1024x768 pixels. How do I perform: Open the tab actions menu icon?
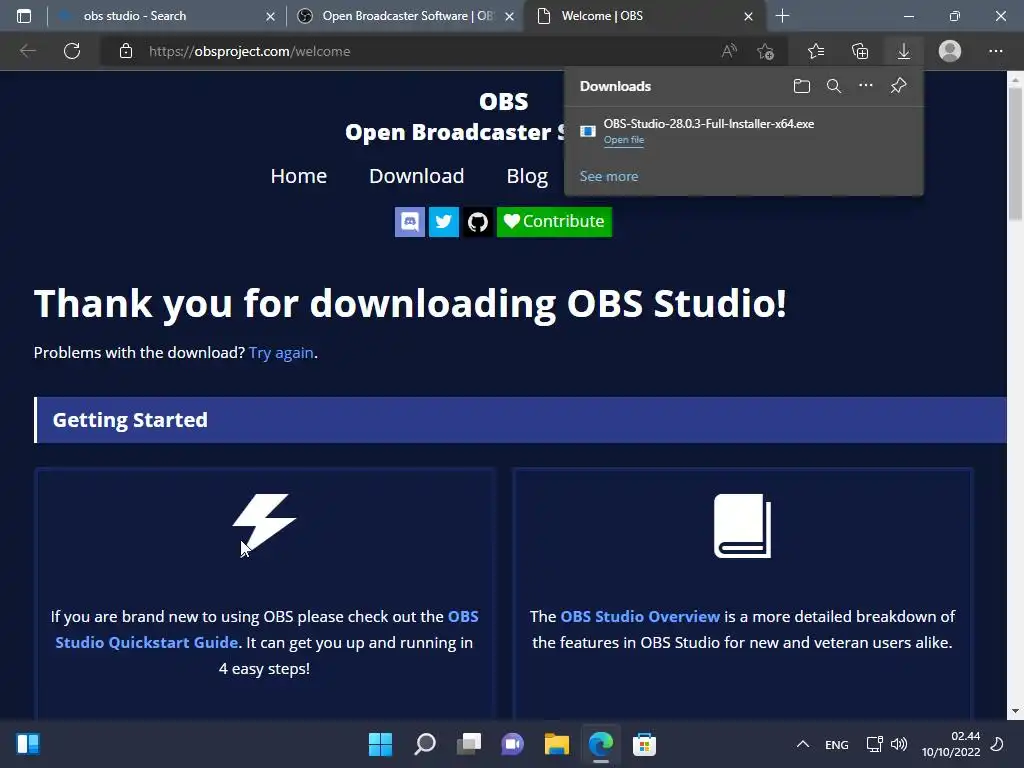pos(24,16)
